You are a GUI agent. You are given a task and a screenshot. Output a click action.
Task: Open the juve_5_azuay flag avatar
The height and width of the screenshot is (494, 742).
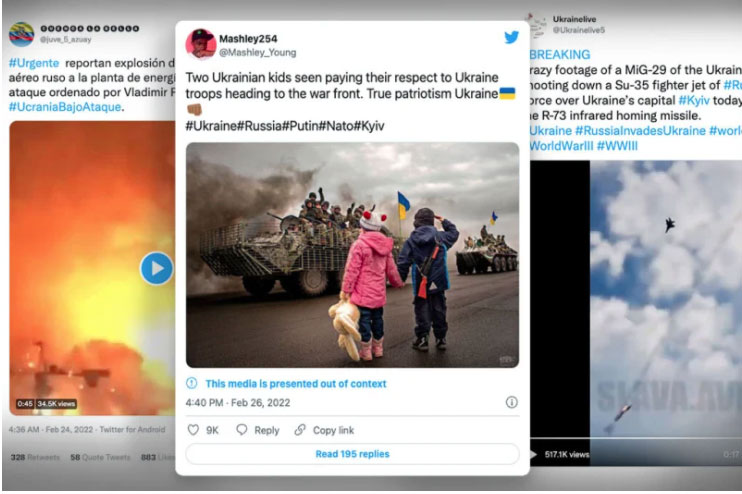pos(22,34)
